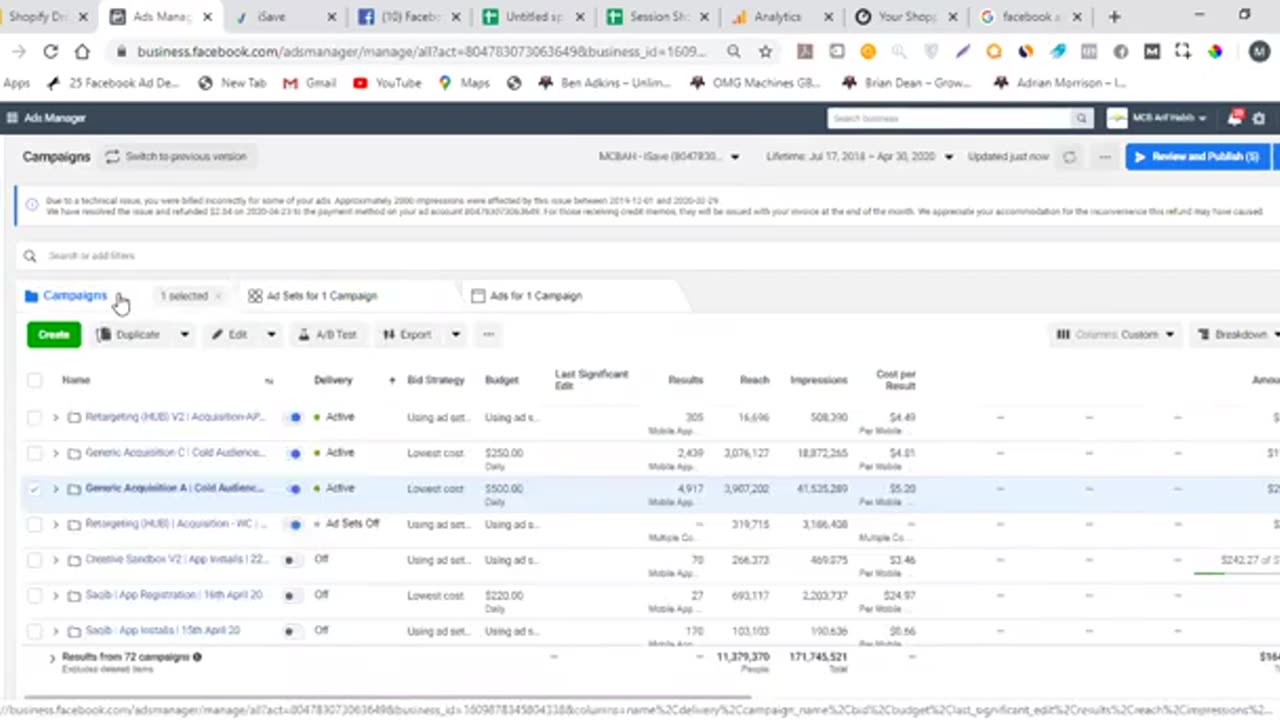Screen dimensions: 1280x720
Task: Open the Duplicate dropdown arrow
Action: (x=184, y=335)
